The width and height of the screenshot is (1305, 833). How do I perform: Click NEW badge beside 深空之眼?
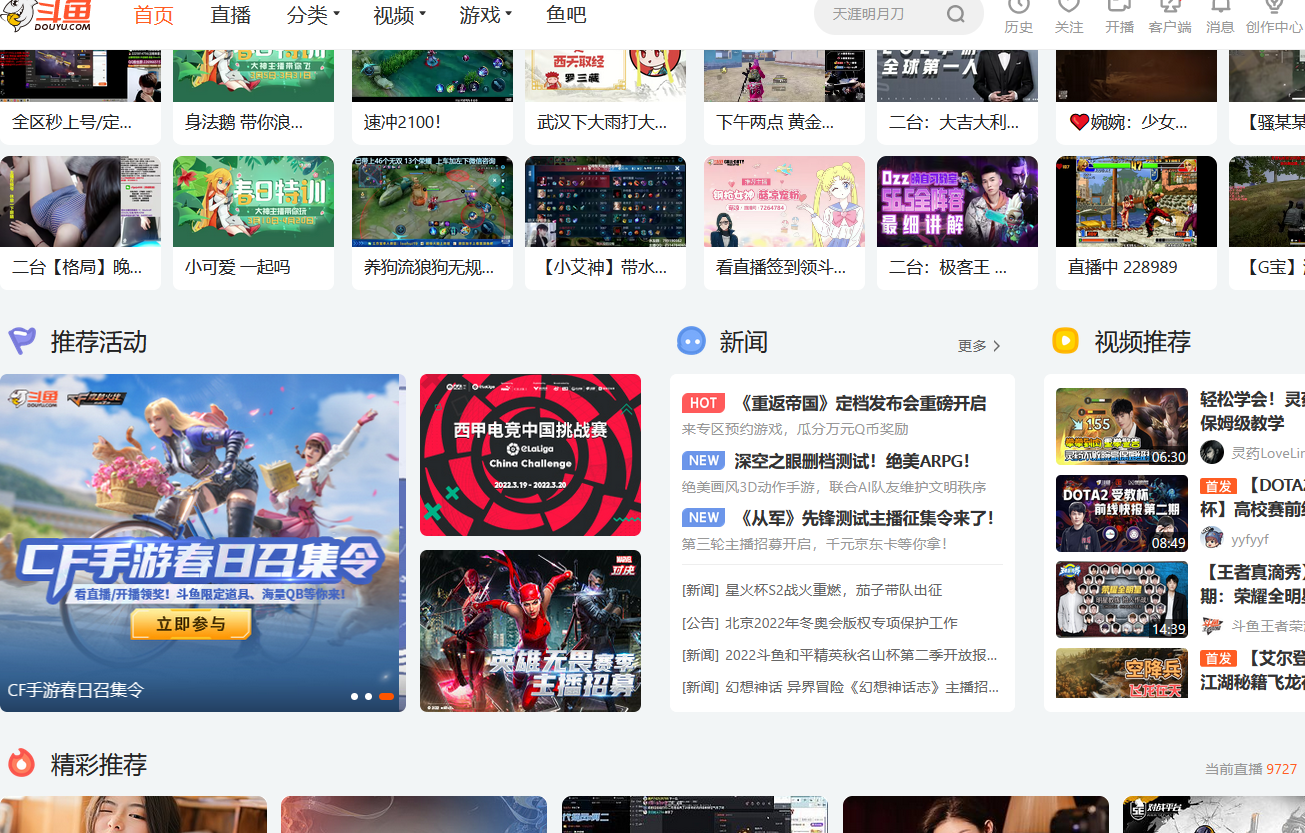click(703, 461)
